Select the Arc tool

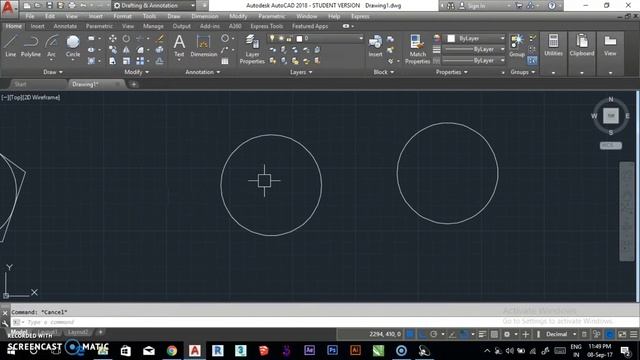pos(51,46)
